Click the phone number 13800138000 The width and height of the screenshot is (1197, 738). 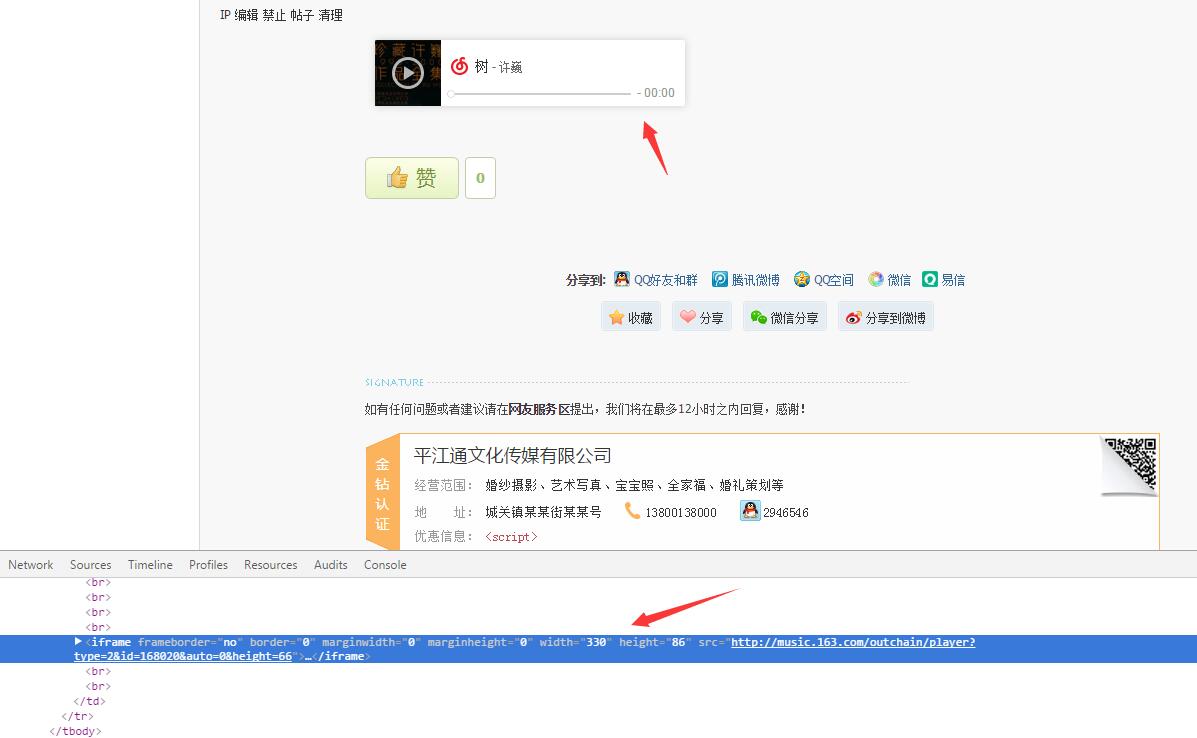click(681, 513)
